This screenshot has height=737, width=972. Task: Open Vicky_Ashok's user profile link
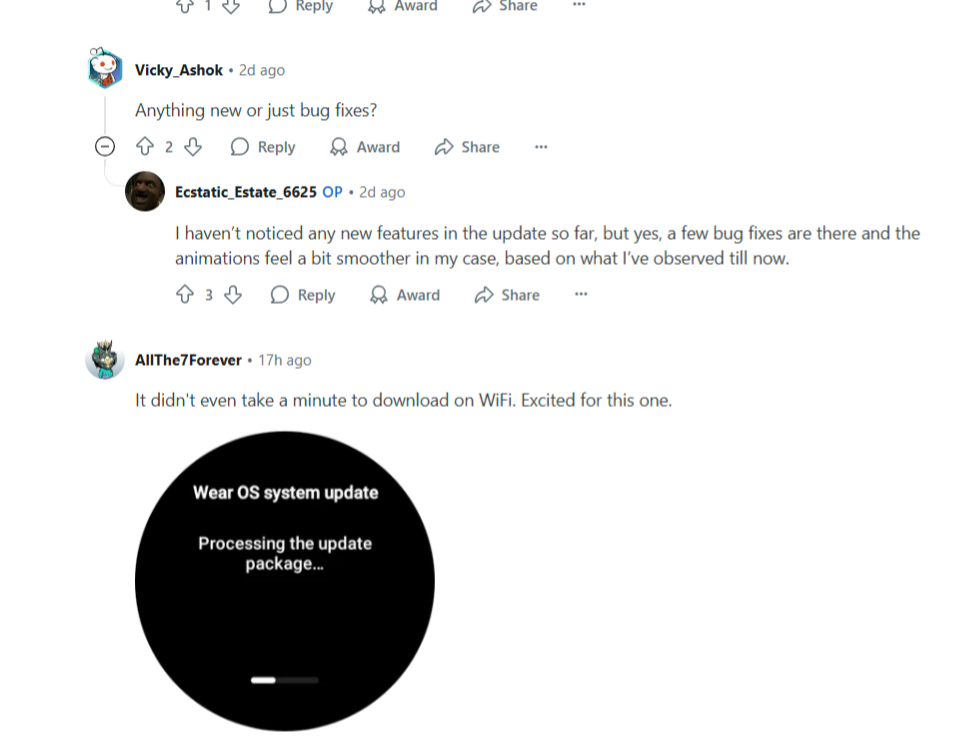(179, 70)
